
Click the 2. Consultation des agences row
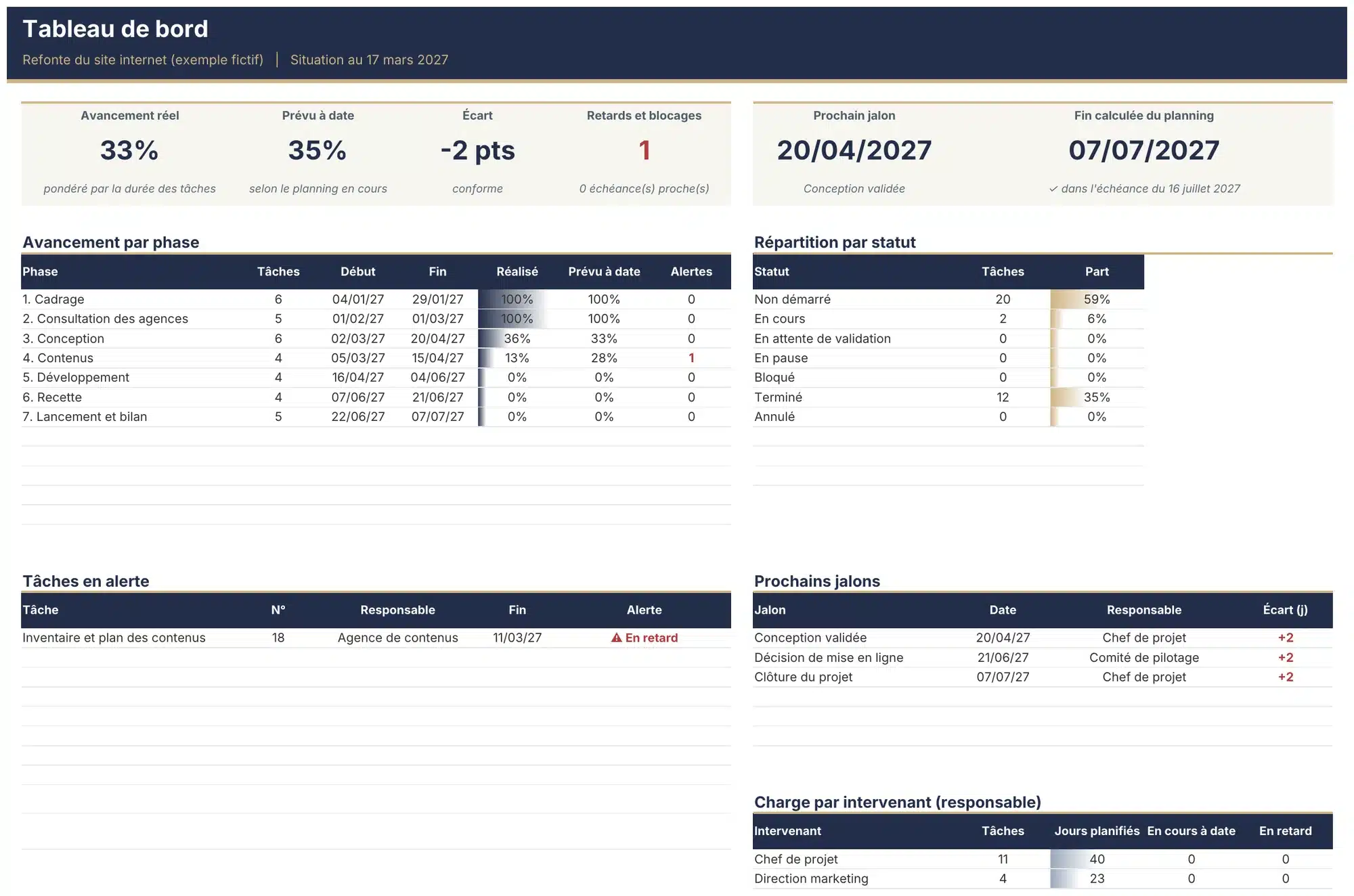tap(376, 319)
